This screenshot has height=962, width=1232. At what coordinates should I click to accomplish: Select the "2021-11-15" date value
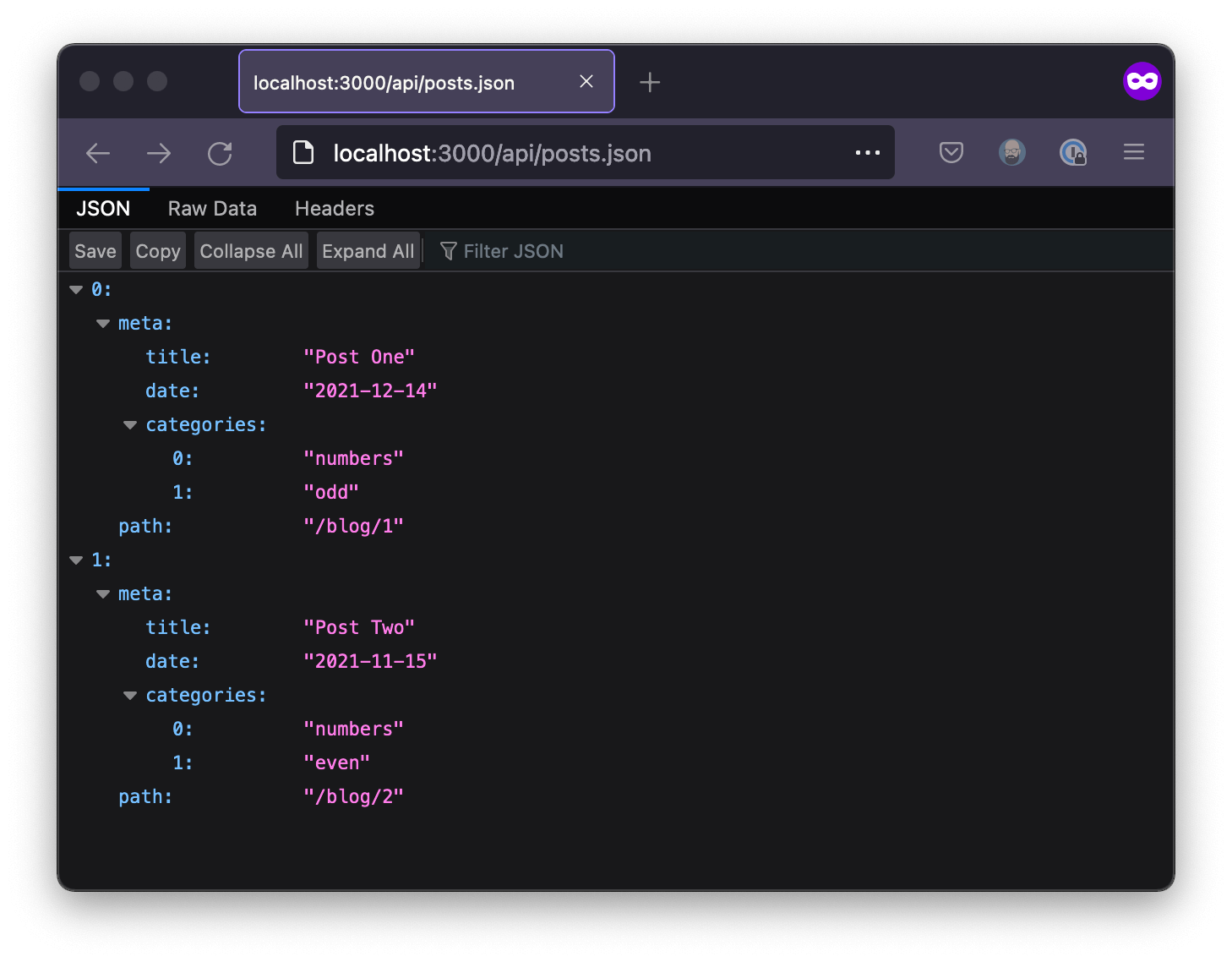coord(370,661)
